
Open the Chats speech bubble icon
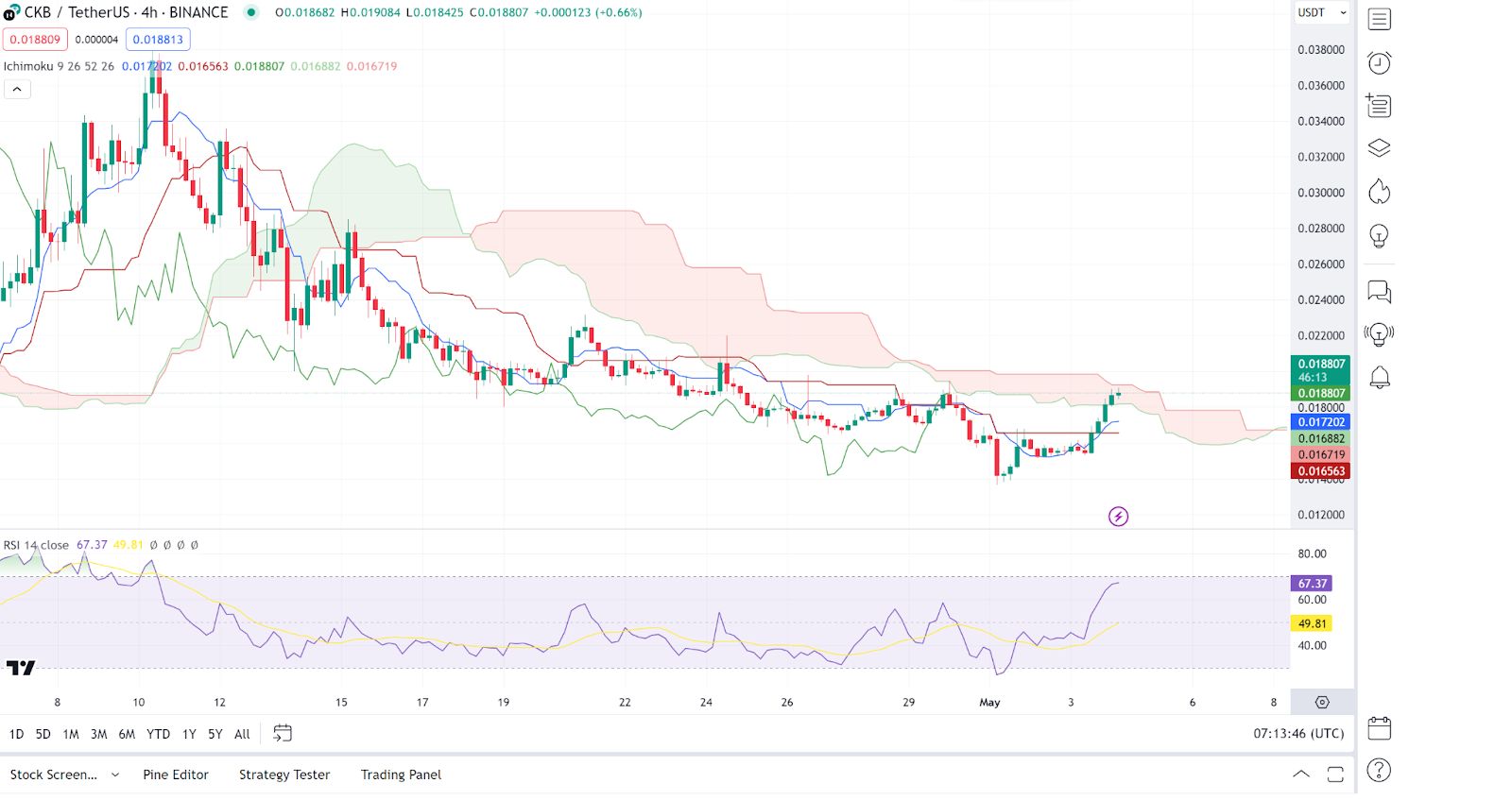pos(1380,292)
